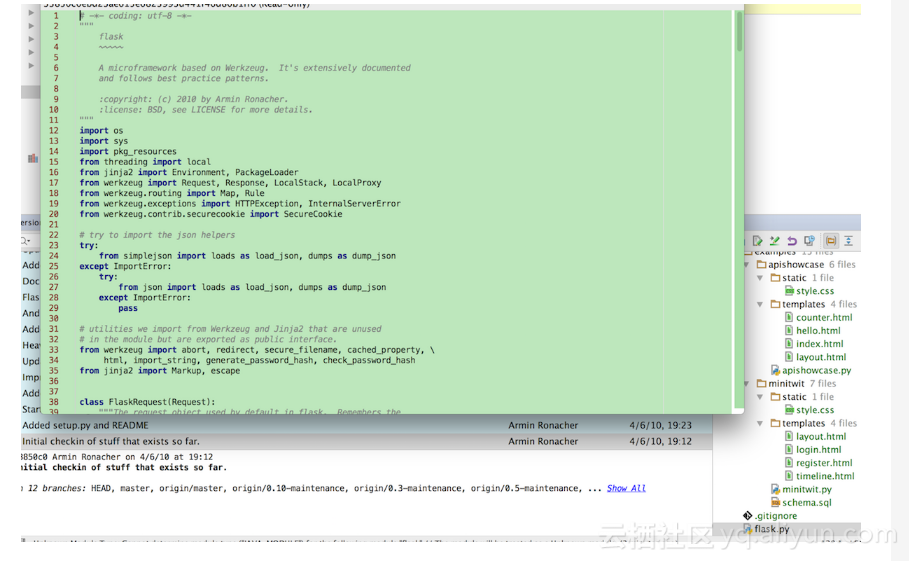Click line number 25 in the gutter
The width and height of the screenshot is (909, 561).
pos(53,267)
